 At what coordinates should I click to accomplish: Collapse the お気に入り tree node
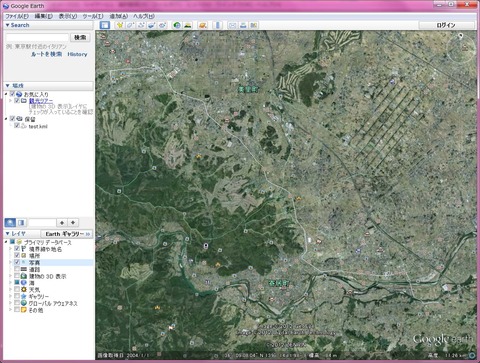[6, 94]
